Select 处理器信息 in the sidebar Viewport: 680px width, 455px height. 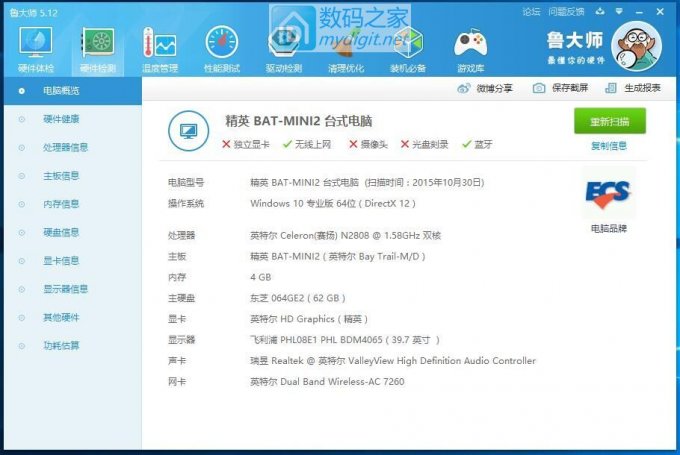(x=65, y=147)
